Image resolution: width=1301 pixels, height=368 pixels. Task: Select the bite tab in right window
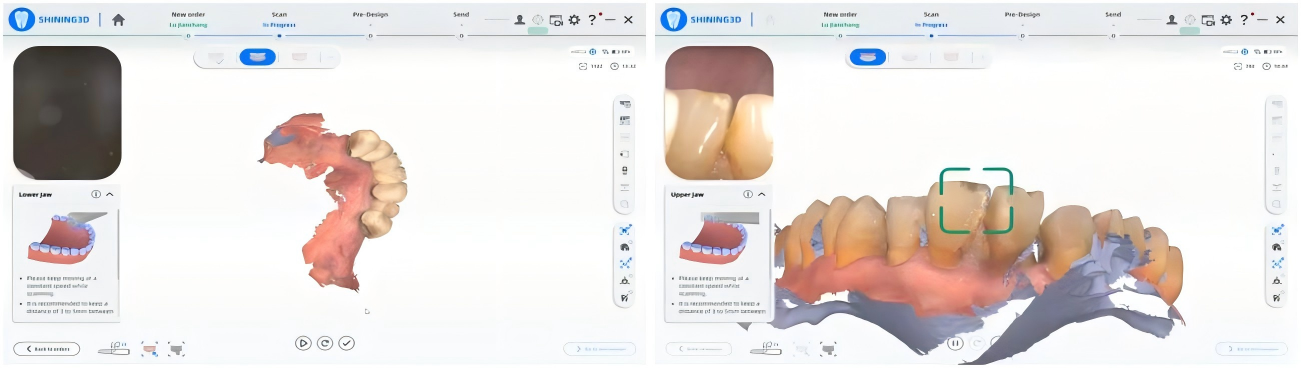(x=951, y=57)
